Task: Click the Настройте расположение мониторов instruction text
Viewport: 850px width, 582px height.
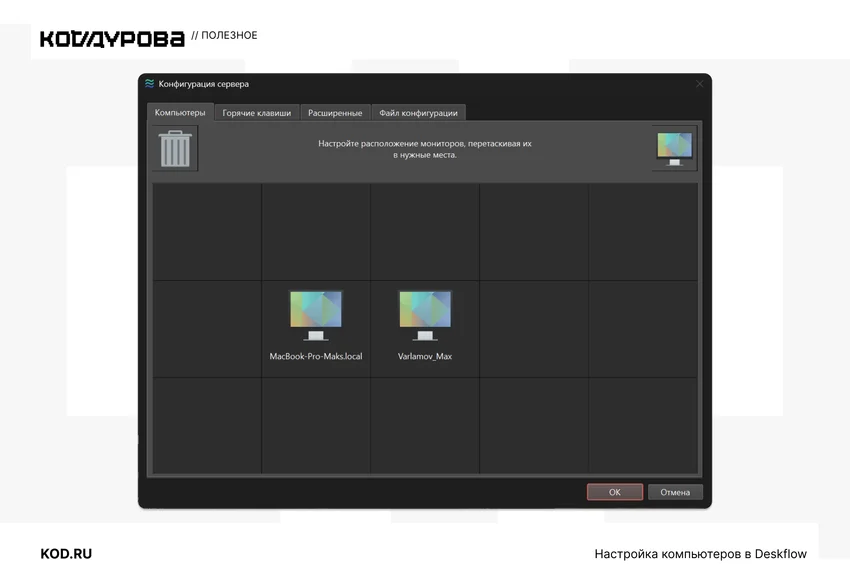Action: [425, 149]
